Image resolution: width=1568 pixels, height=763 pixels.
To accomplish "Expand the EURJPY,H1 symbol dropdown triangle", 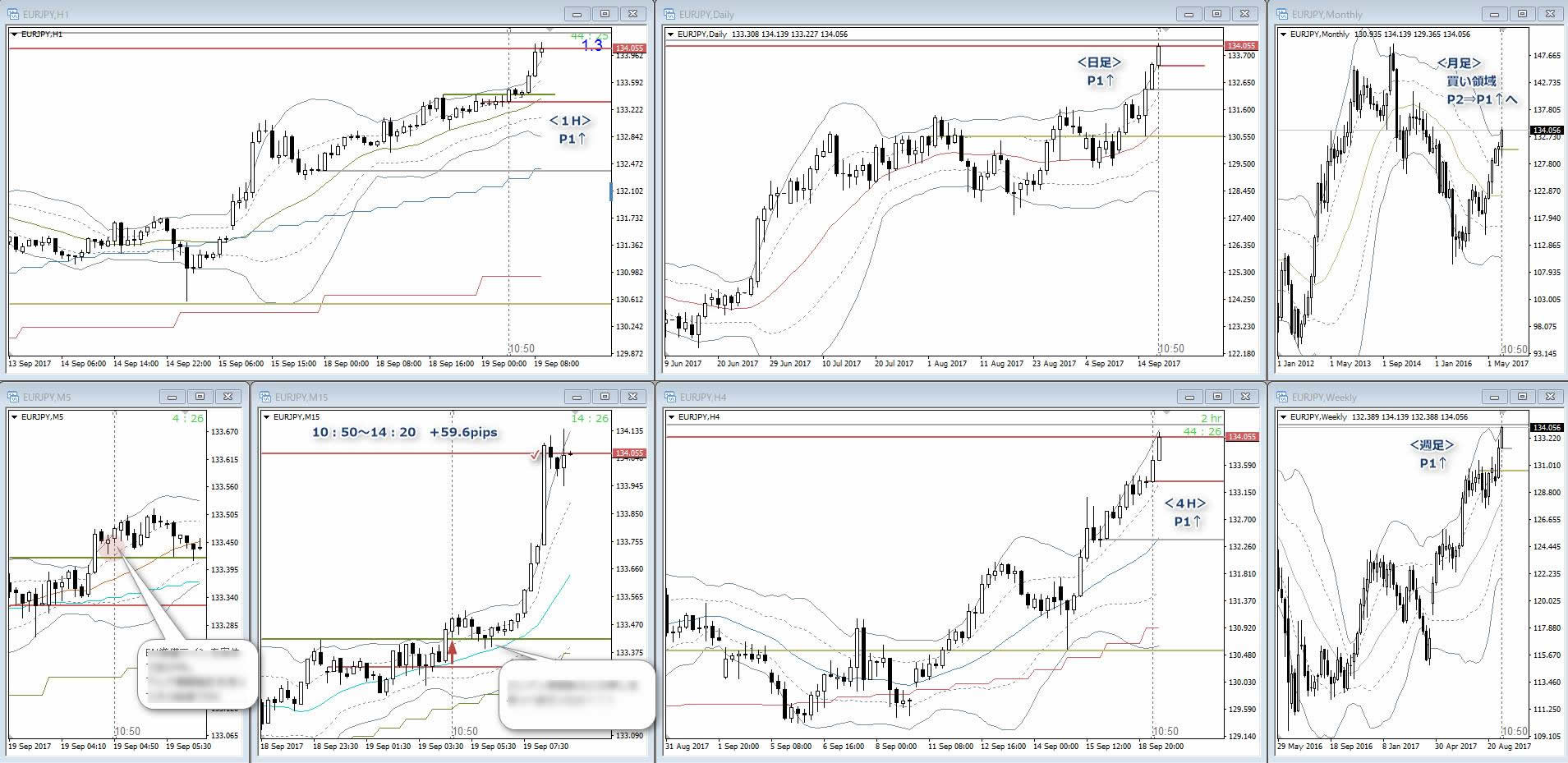I will point(15,34).
